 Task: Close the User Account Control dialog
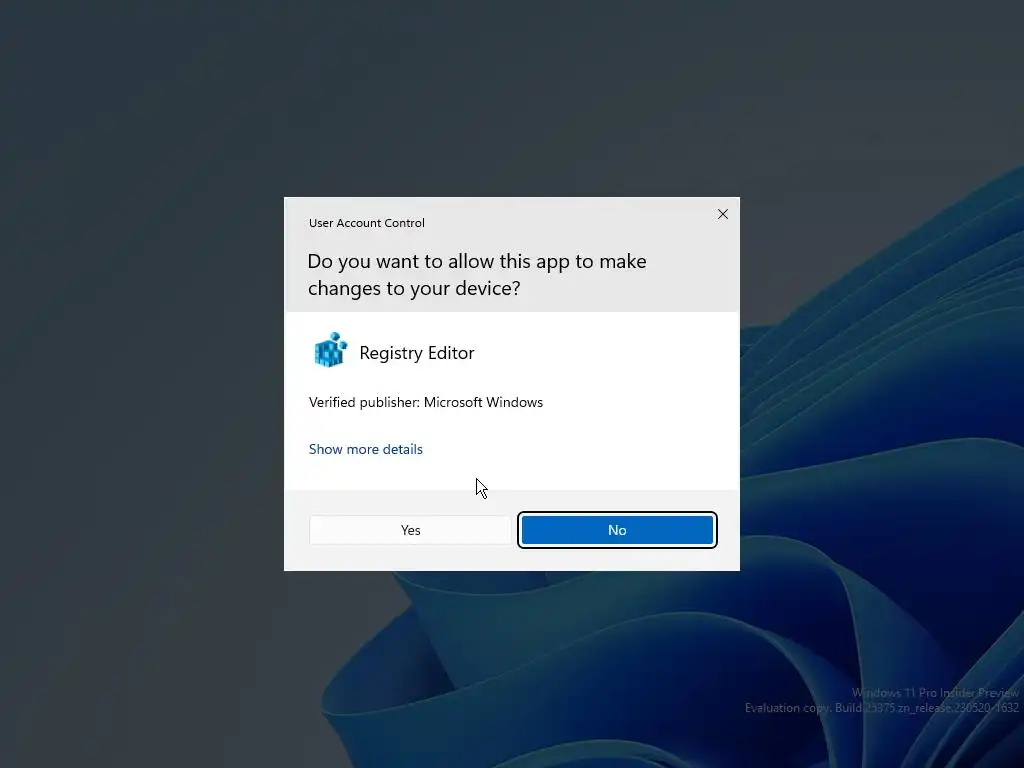[722, 214]
